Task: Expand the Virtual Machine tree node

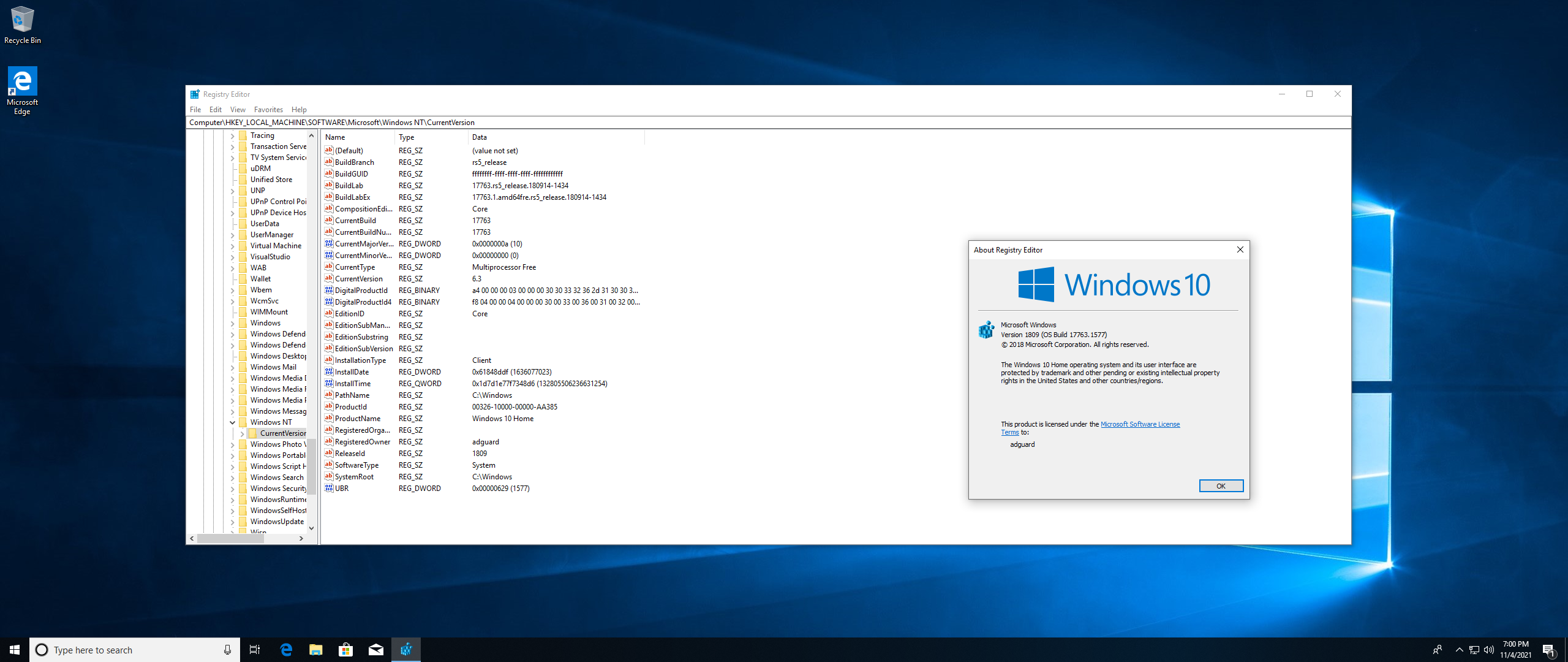Action: 233,246
